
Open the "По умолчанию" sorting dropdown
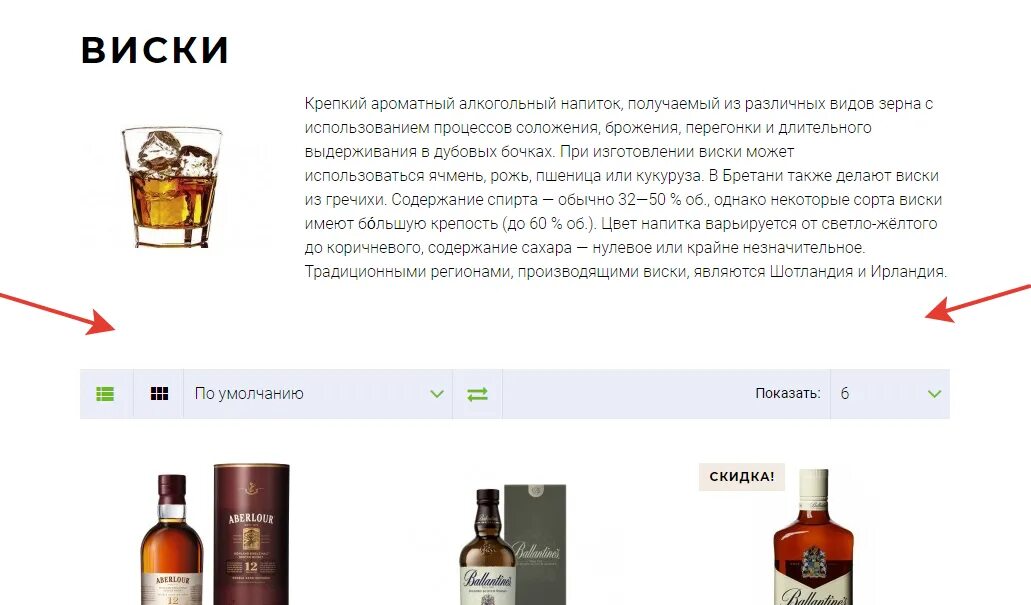(x=318, y=393)
